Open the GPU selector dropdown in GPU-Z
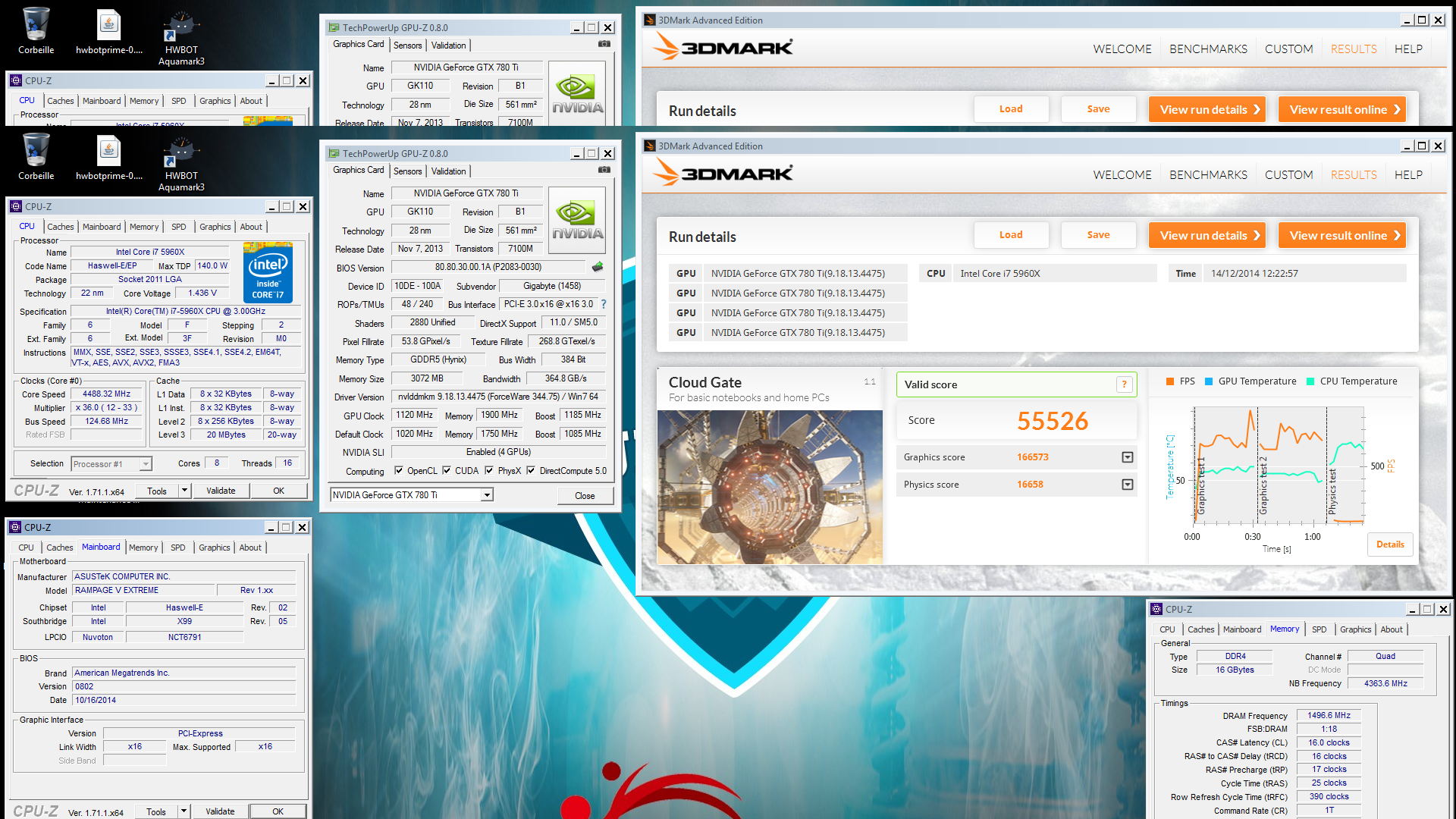The width and height of the screenshot is (1456, 819). (488, 495)
